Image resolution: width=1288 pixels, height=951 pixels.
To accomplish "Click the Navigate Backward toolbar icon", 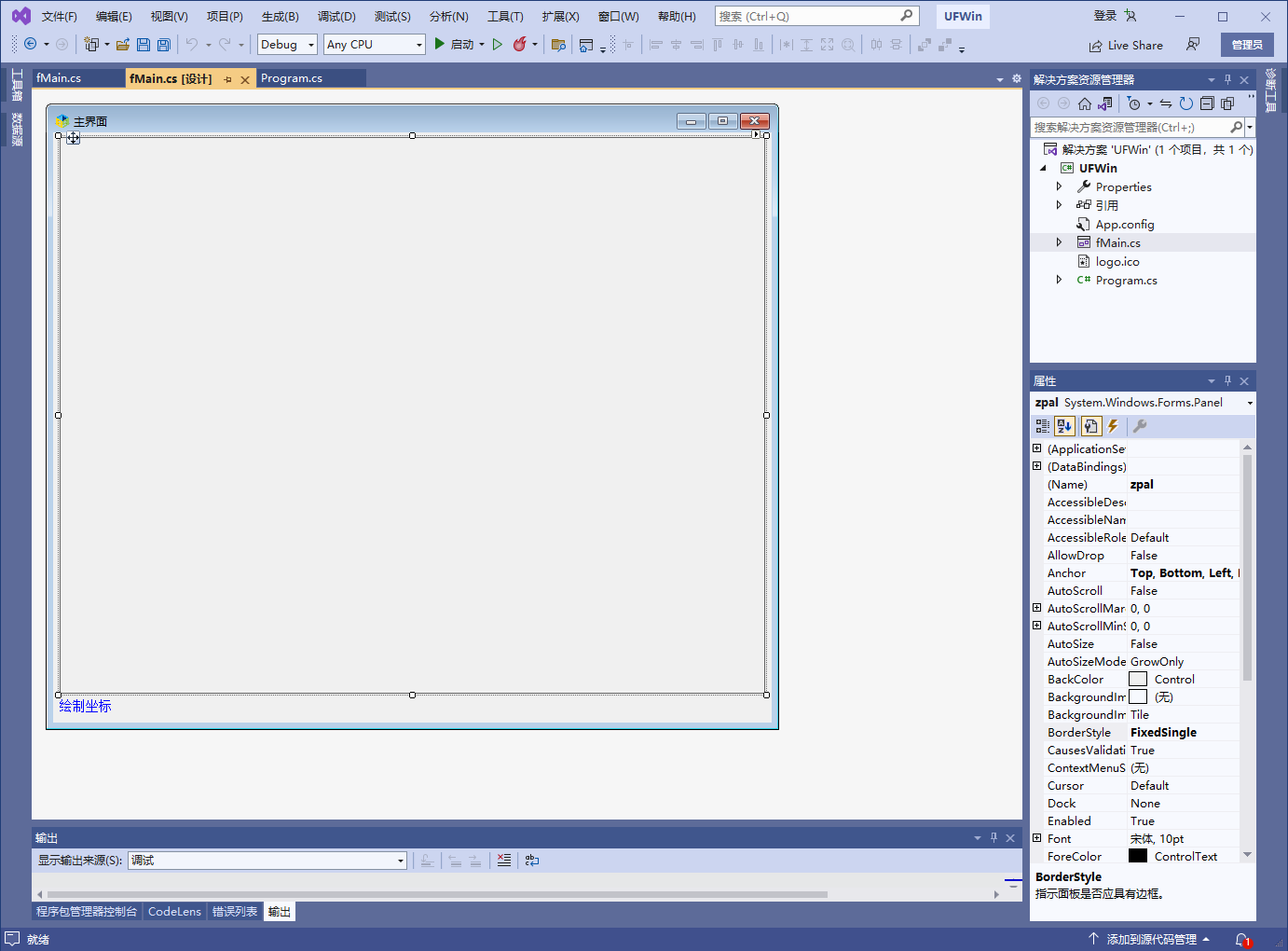I will [31, 44].
